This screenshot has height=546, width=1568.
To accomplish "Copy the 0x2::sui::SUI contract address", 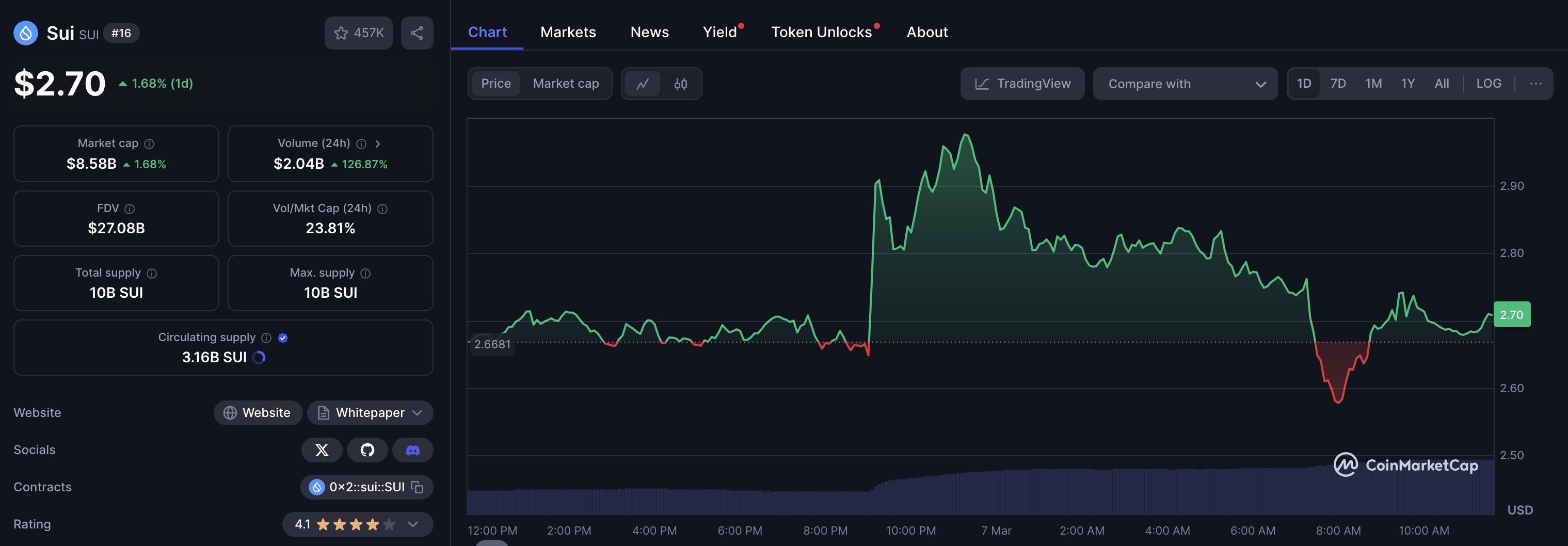I will click(x=417, y=487).
